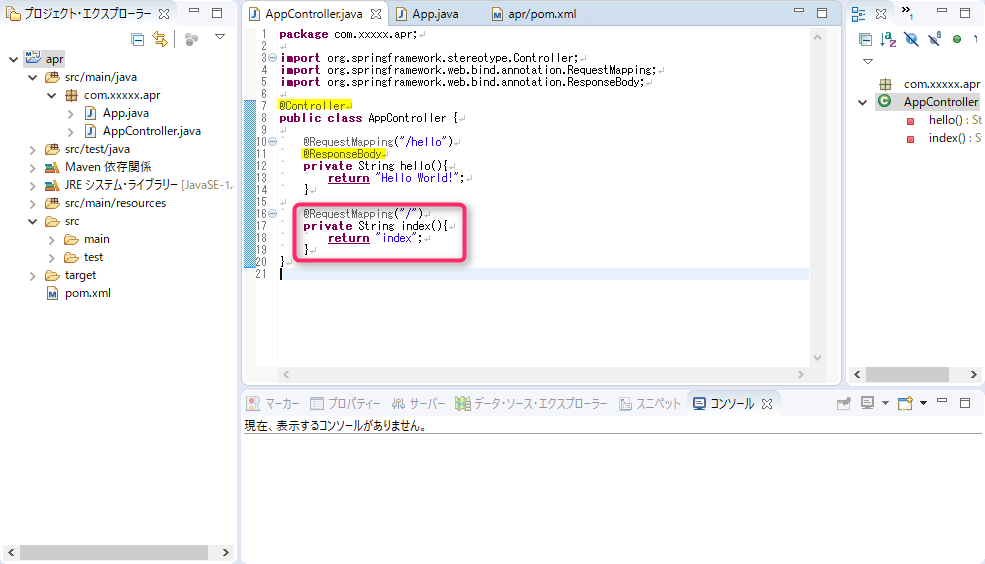985x564 pixels.
Task: Close the Project Explorer view
Action: 164,13
